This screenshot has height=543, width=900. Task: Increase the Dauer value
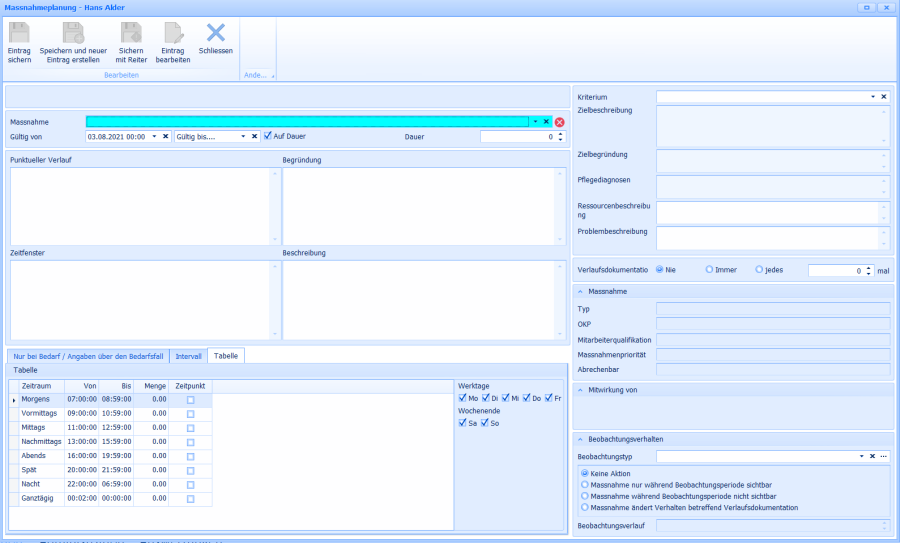click(x=561, y=134)
